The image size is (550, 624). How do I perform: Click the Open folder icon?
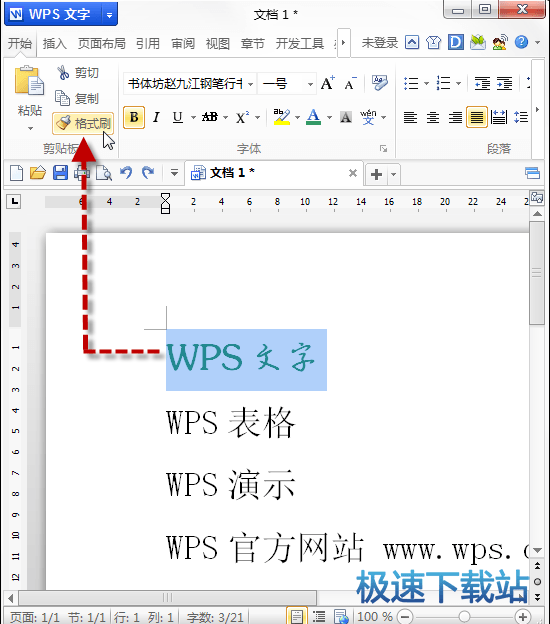38,173
